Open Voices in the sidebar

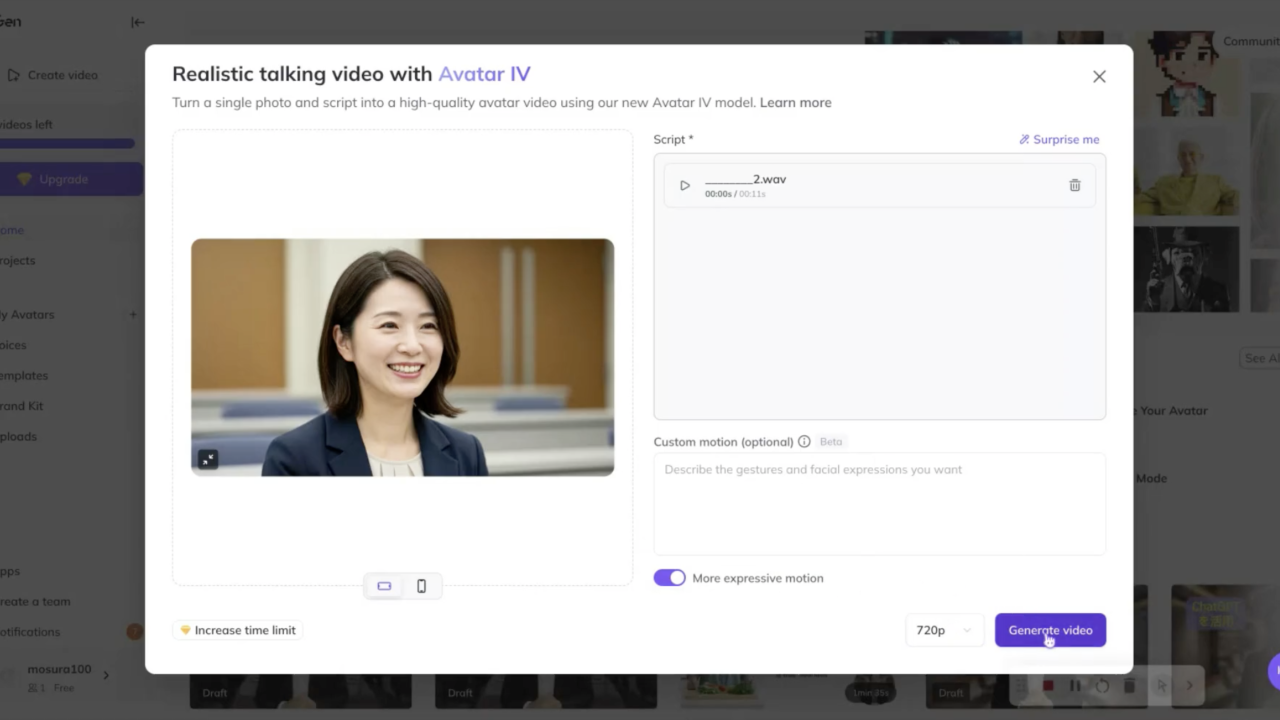(14, 345)
